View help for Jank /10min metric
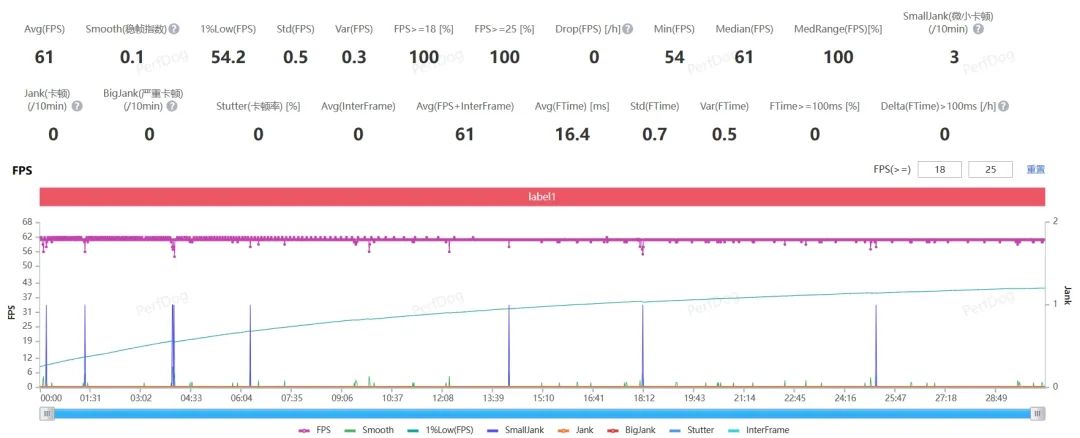Image resolution: width=1080 pixels, height=438 pixels. click(77, 106)
